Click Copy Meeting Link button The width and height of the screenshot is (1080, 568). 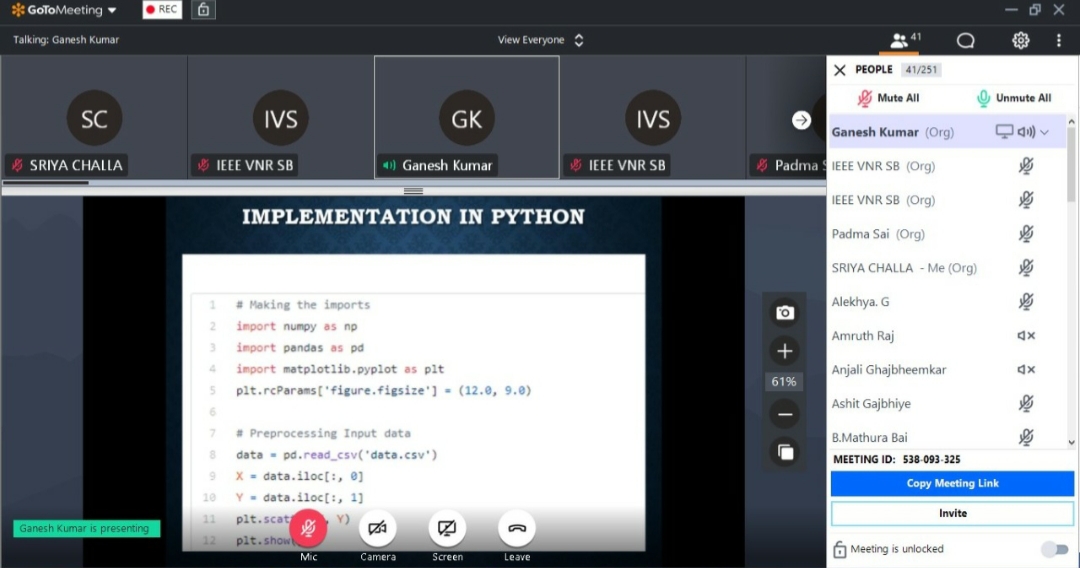point(952,483)
